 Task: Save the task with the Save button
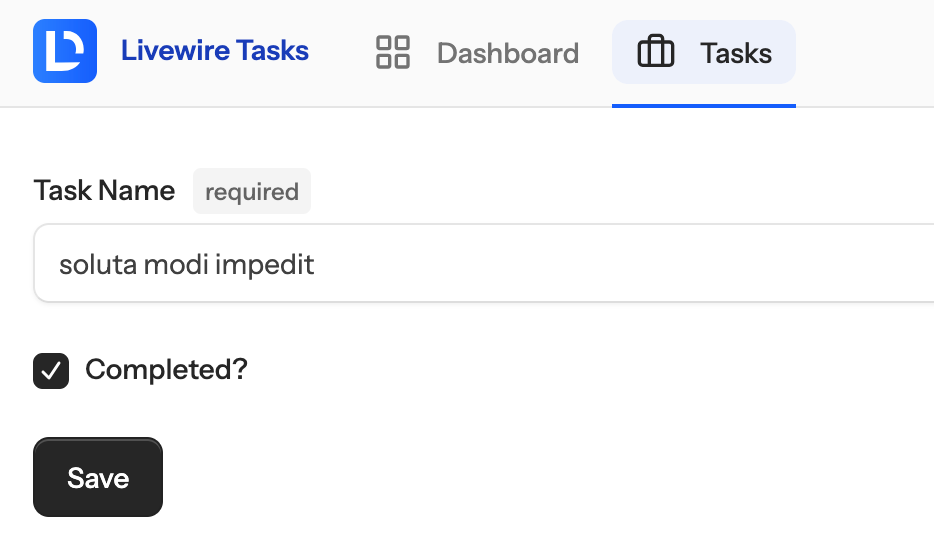98,477
